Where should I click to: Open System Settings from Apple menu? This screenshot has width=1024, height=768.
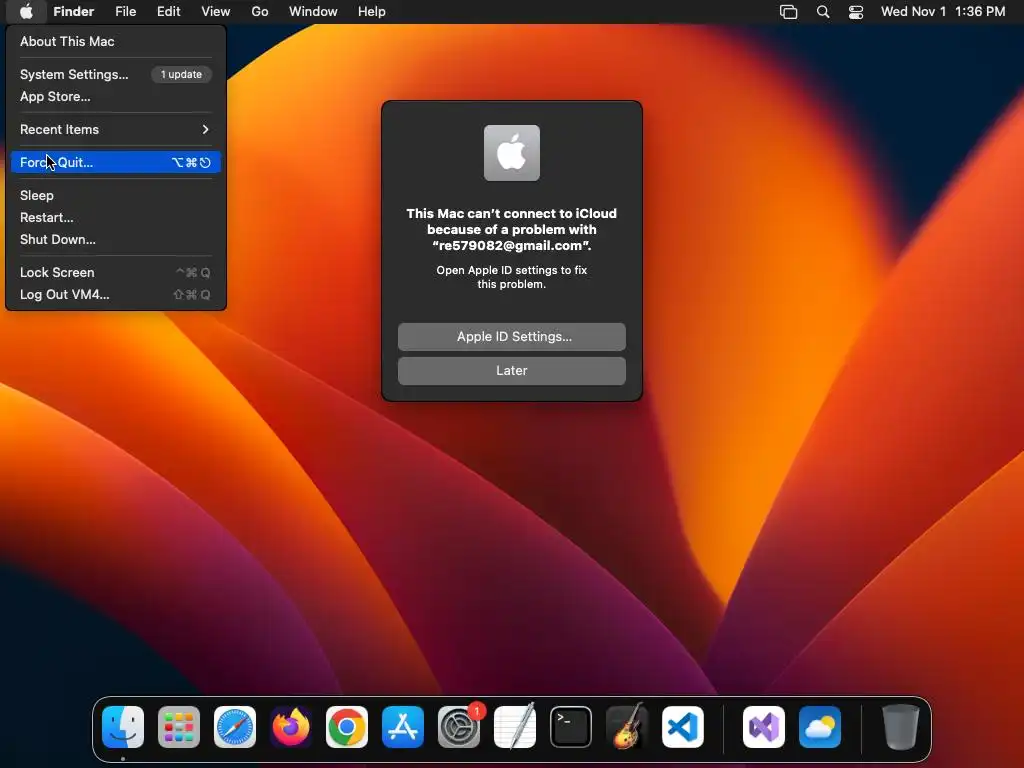116,74
